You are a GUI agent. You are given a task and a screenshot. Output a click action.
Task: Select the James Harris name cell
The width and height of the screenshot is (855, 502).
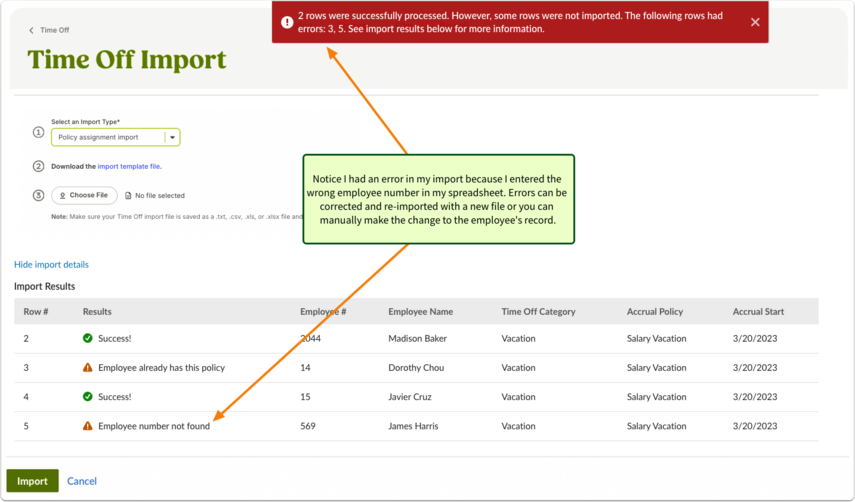(413, 426)
